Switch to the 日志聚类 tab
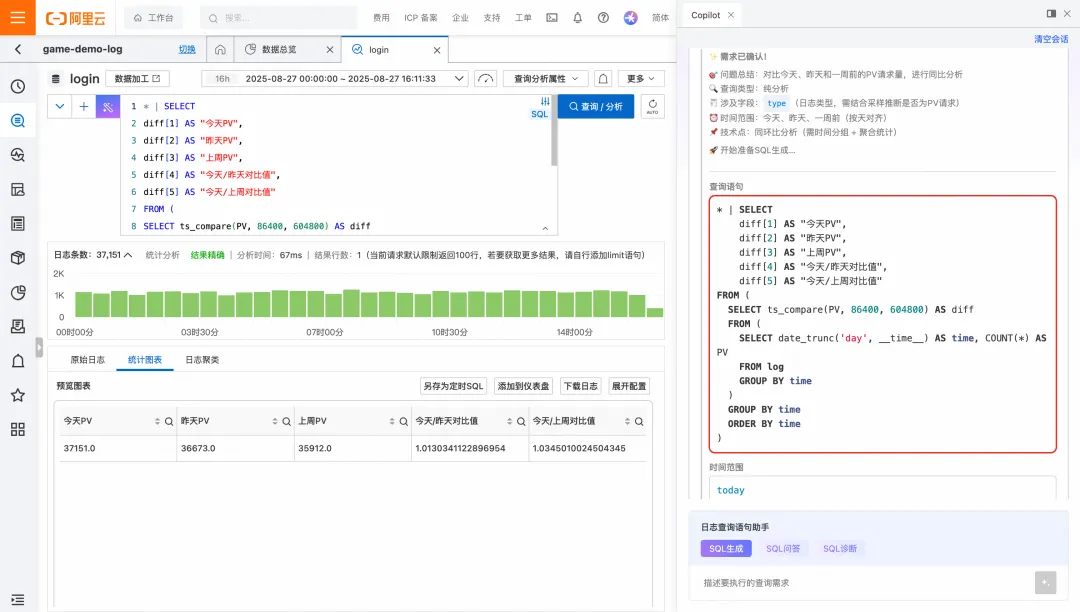1080x612 pixels. coord(202,359)
